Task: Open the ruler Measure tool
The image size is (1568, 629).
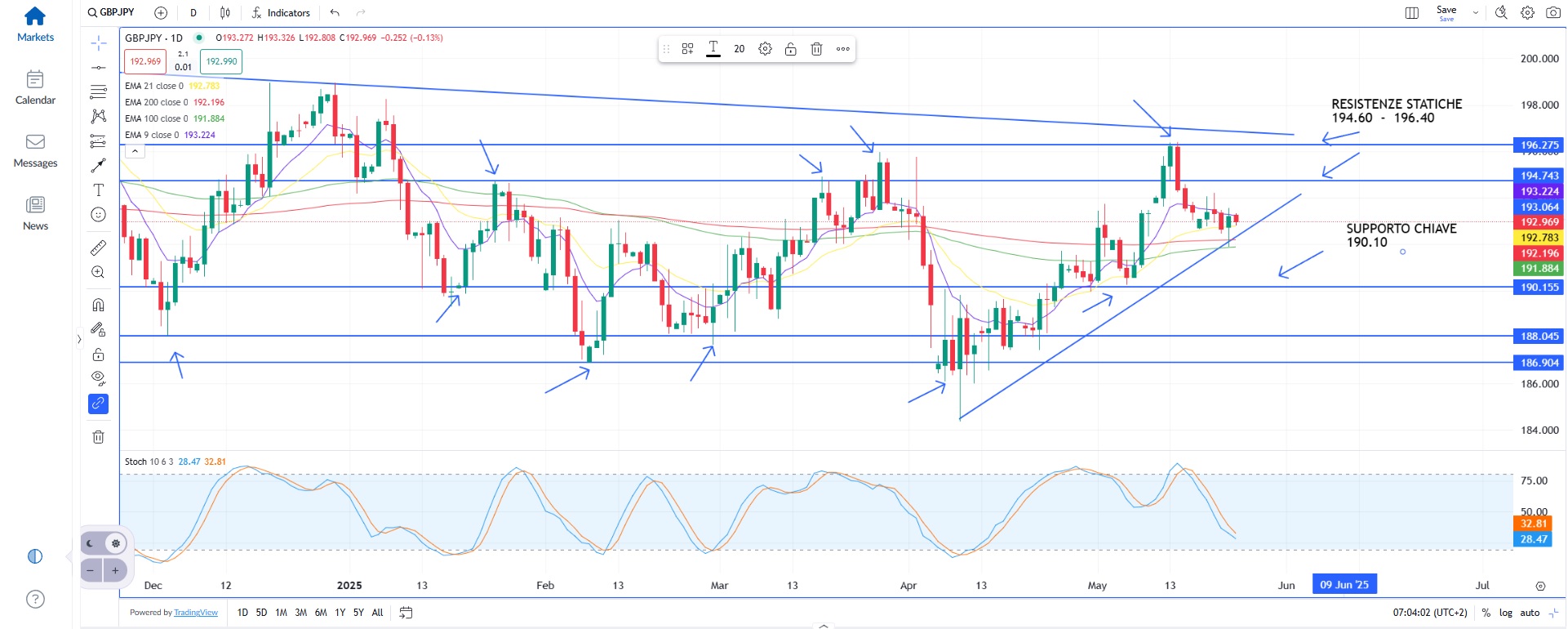Action: point(98,248)
